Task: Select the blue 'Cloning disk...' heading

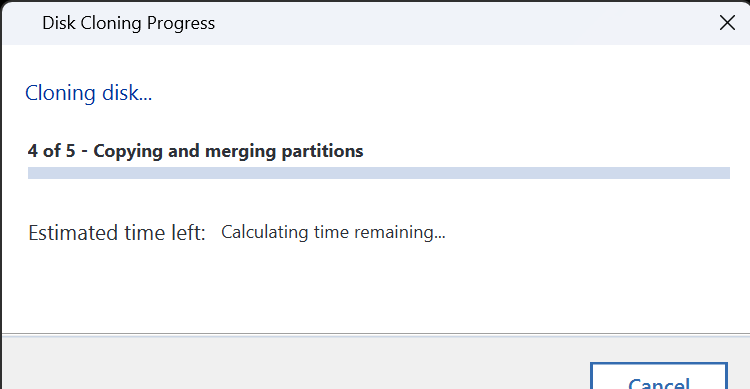Action: [88, 93]
